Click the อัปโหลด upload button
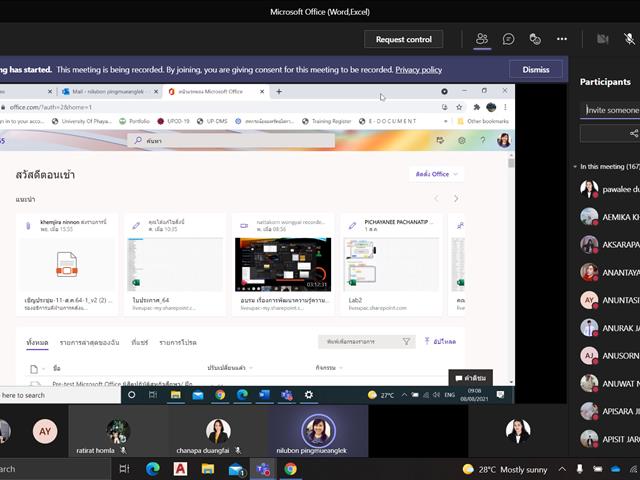 point(440,342)
